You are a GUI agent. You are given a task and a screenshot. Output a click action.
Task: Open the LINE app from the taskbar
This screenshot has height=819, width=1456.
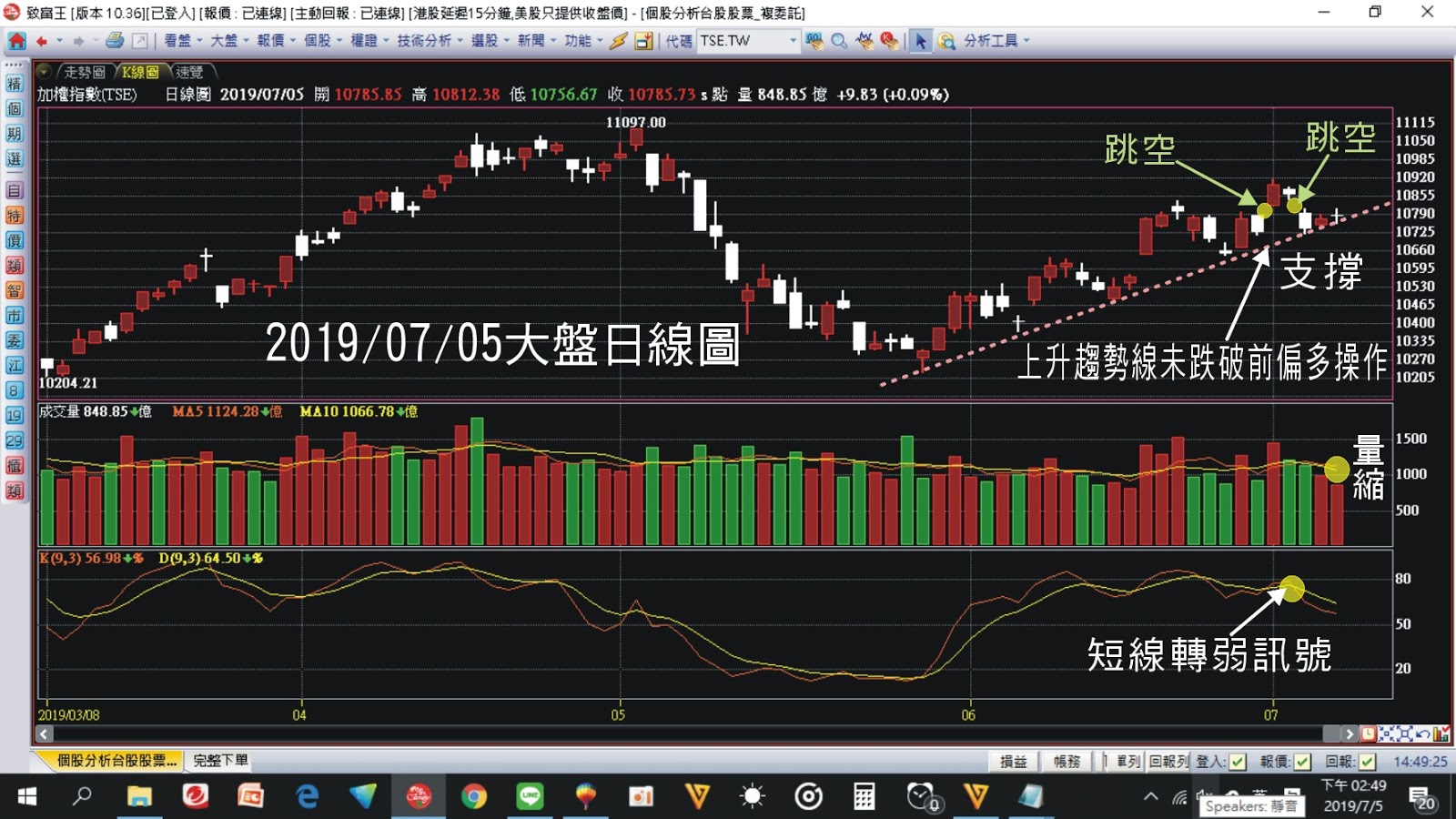(530, 797)
